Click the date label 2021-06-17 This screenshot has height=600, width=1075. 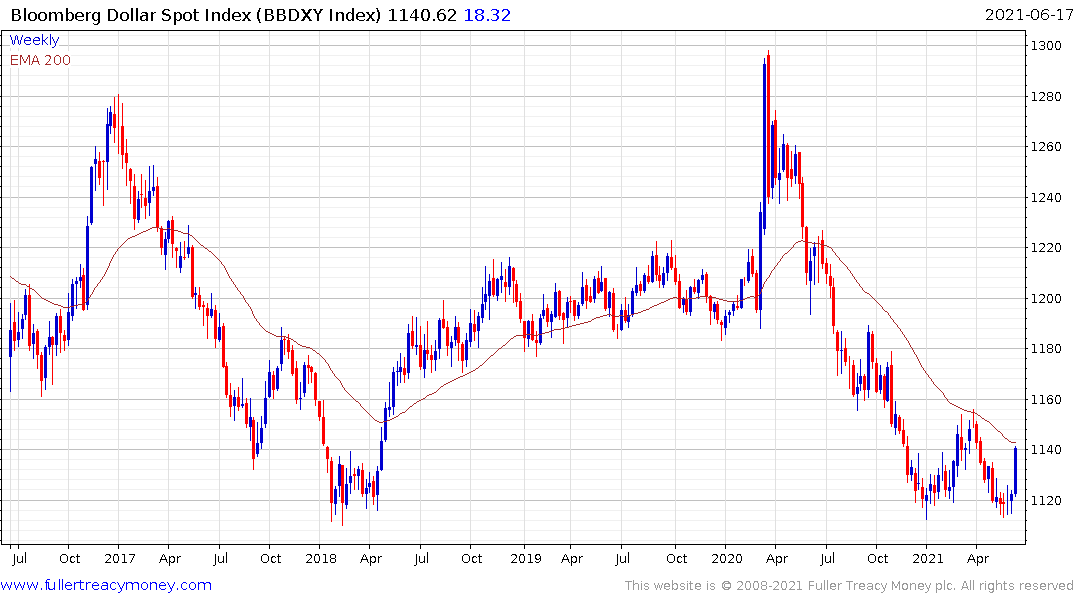pyautogui.click(x=1029, y=15)
